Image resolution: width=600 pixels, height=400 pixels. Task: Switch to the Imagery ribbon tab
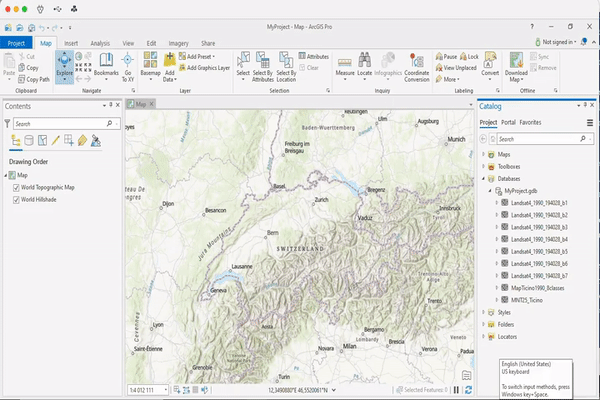(179, 43)
